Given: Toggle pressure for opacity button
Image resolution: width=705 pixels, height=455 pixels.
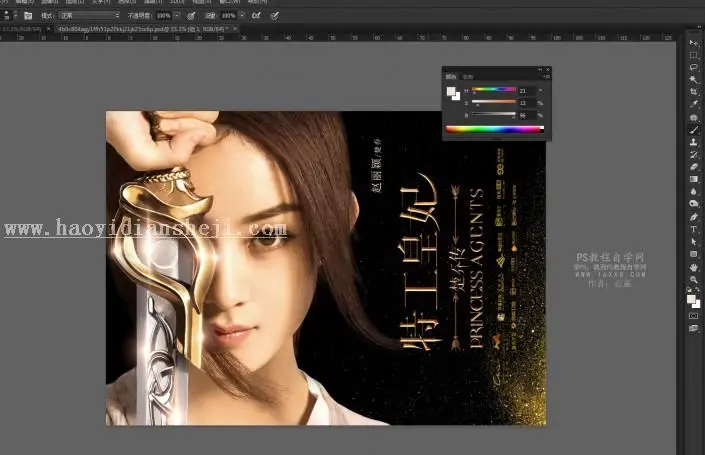Looking at the screenshot, I should click(191, 16).
